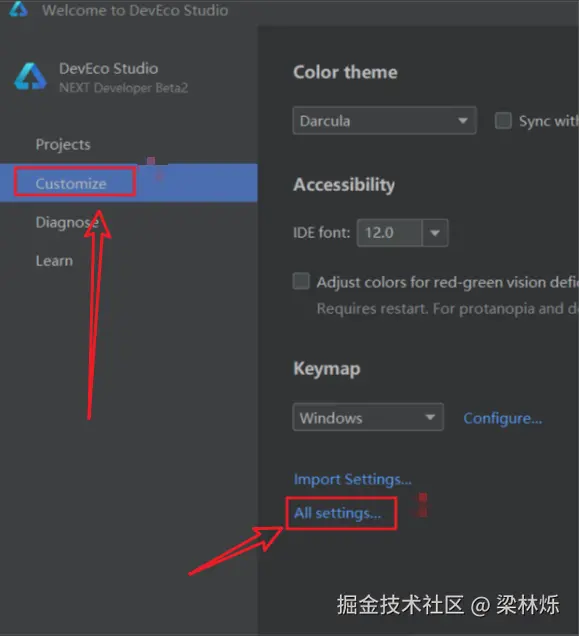Click the Import Settings... link
Screen dimensions: 579x636
pos(353,479)
